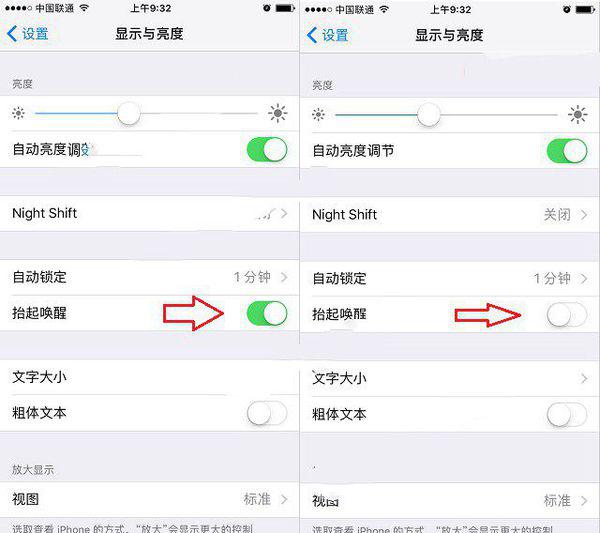This screenshot has width=600, height=533.
Task: Tap the brightness slider knob in left screenshot
Action: (129, 113)
